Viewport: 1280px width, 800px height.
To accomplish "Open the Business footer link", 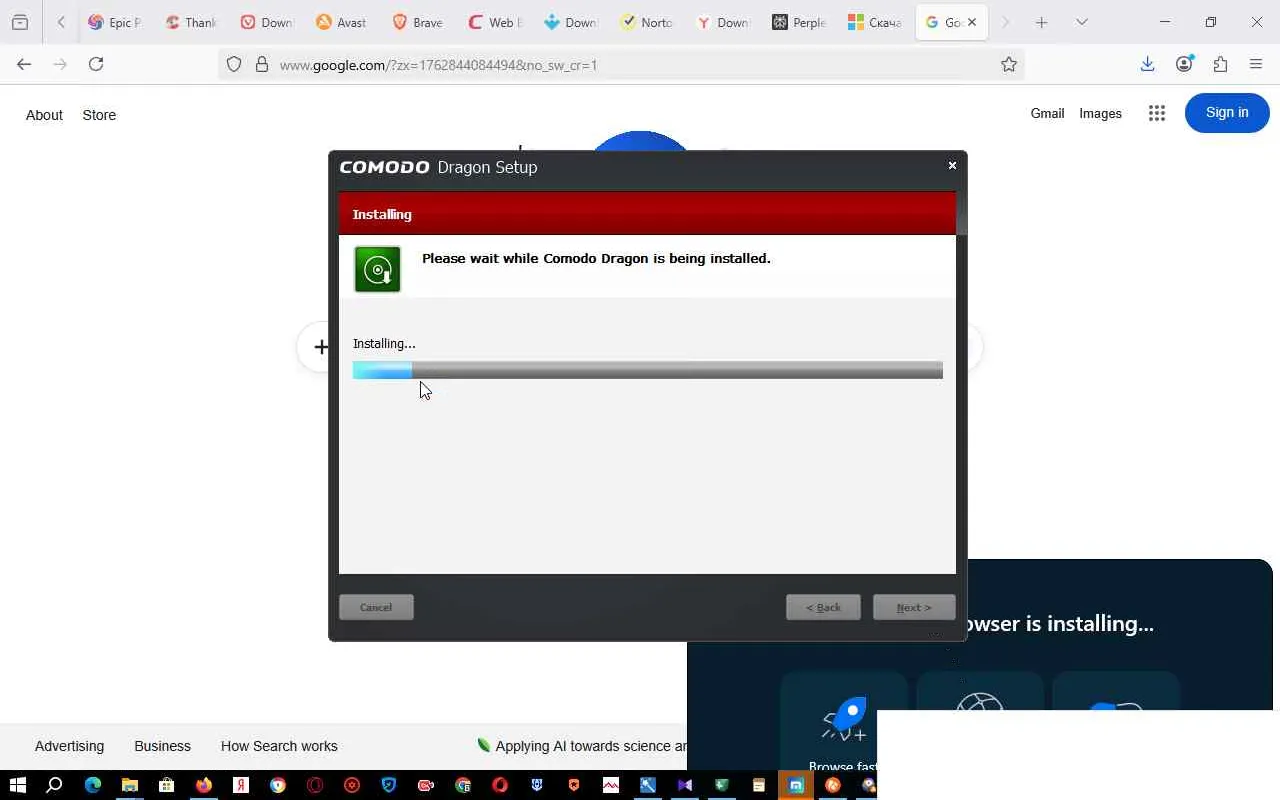I will [x=162, y=746].
